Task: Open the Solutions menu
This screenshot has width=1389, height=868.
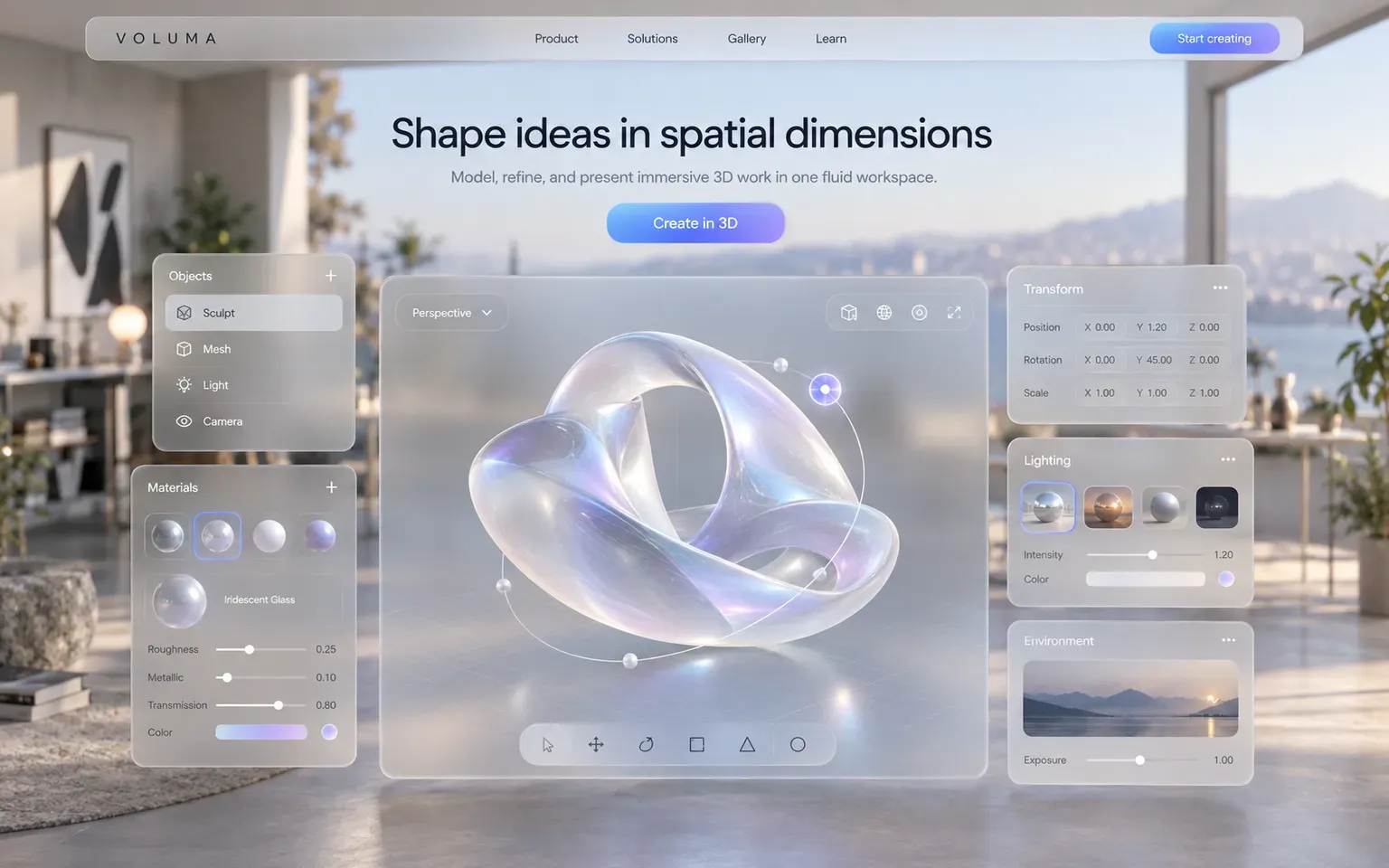Action: tap(652, 39)
